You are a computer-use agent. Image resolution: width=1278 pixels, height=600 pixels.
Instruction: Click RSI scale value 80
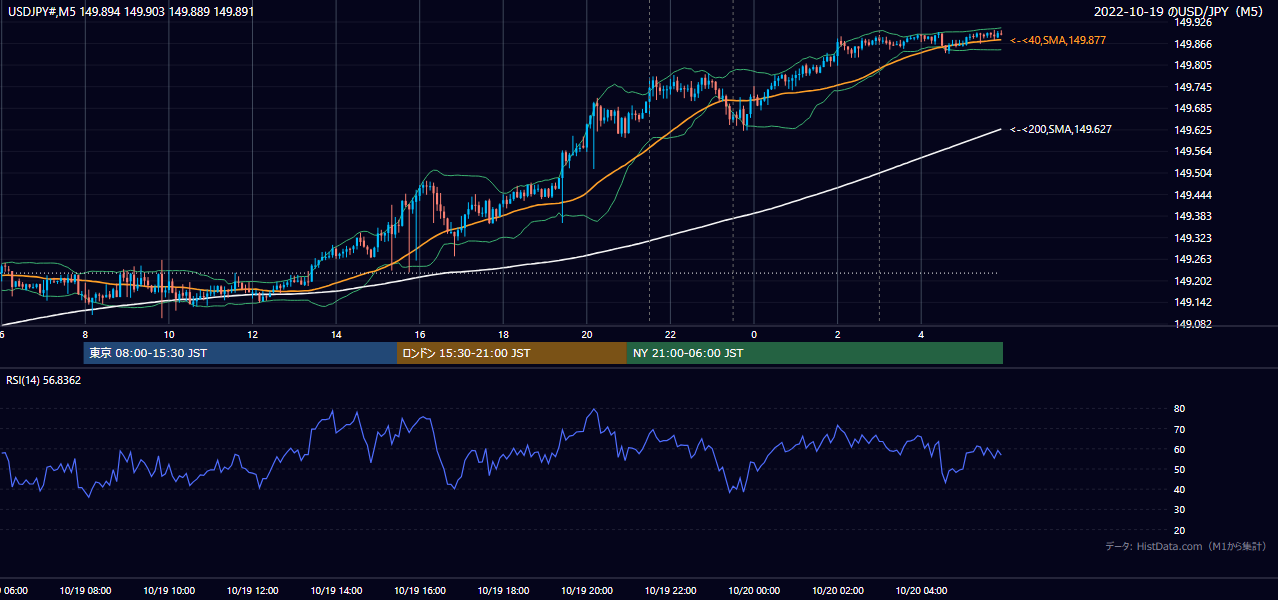click(x=1179, y=409)
